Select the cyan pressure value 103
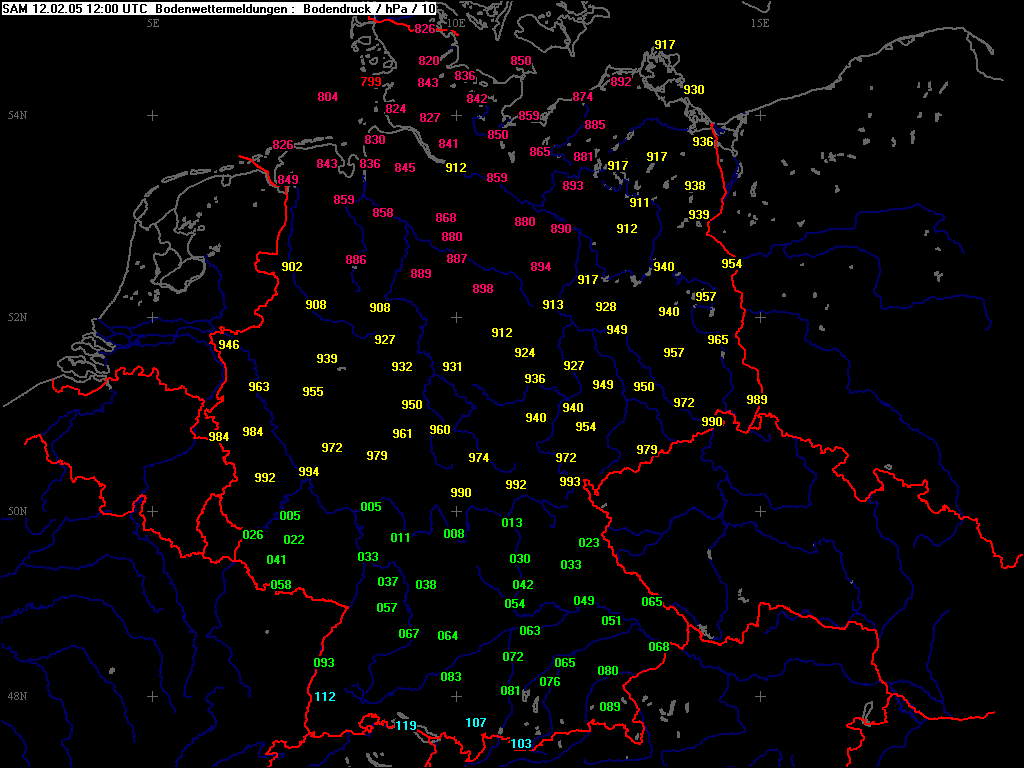This screenshot has width=1024, height=768. pos(521,744)
